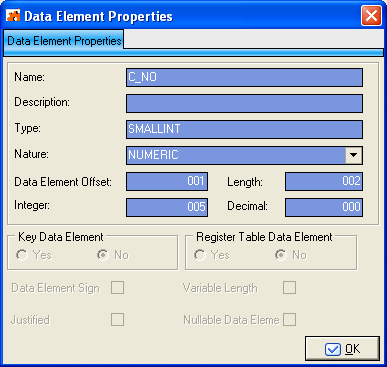This screenshot has width=387, height=367.
Task: Confirm with the OK button
Action: [x=342, y=349]
